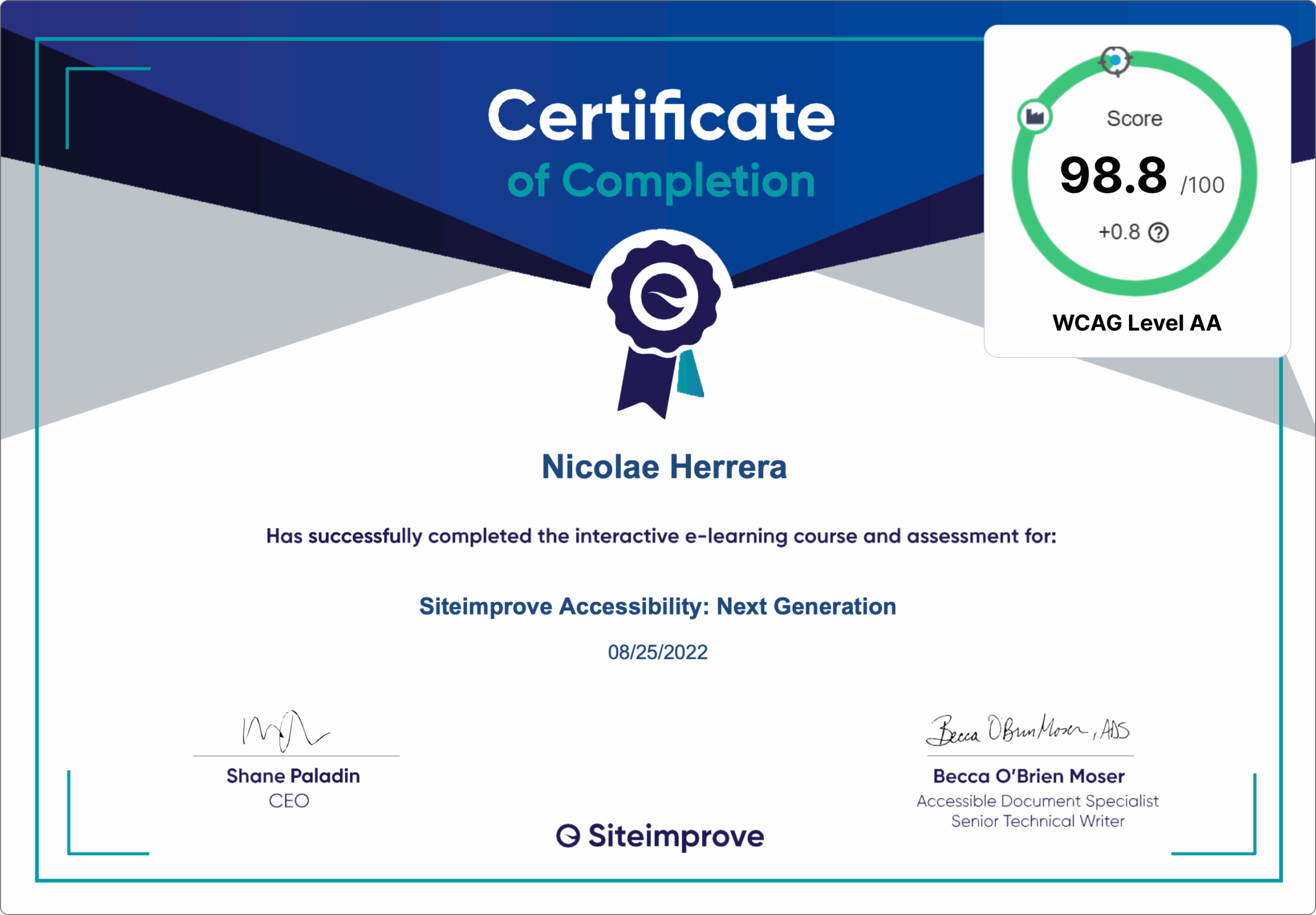
Task: Click the 98.8 score value
Action: tap(1112, 175)
